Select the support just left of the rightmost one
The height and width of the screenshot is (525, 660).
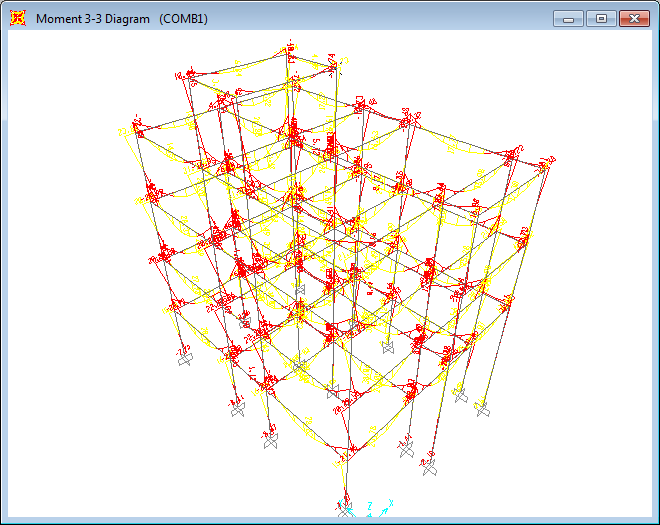(460, 395)
